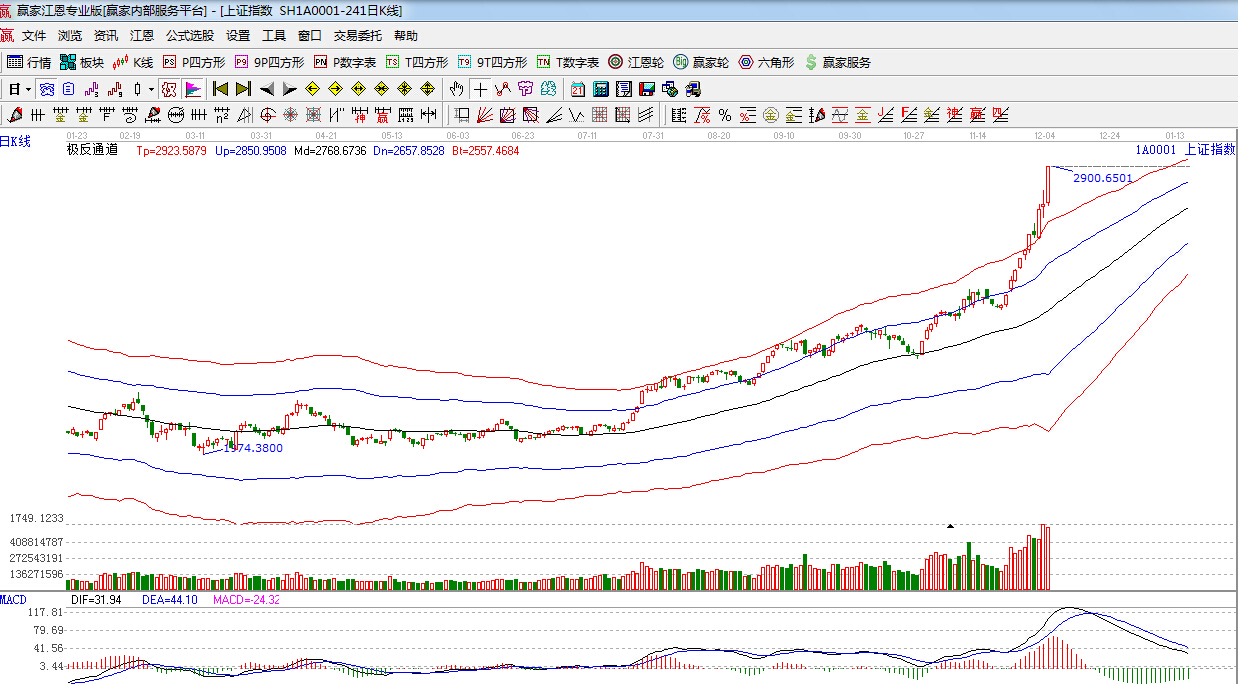Click the percent (%) drawing tool
1238x684 pixels.
tap(724, 115)
